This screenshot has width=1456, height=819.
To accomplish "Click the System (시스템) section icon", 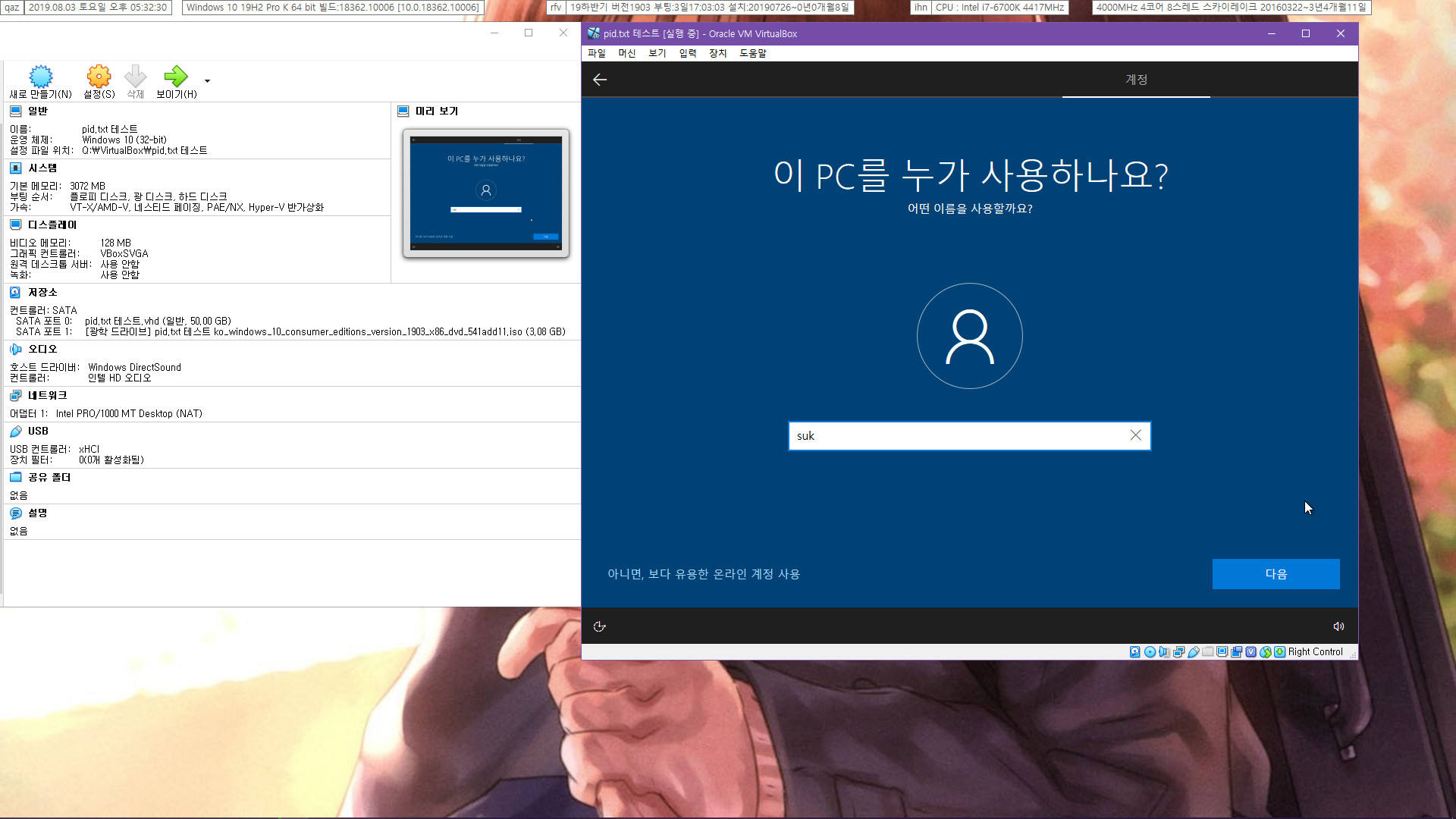I will pyautogui.click(x=15, y=168).
